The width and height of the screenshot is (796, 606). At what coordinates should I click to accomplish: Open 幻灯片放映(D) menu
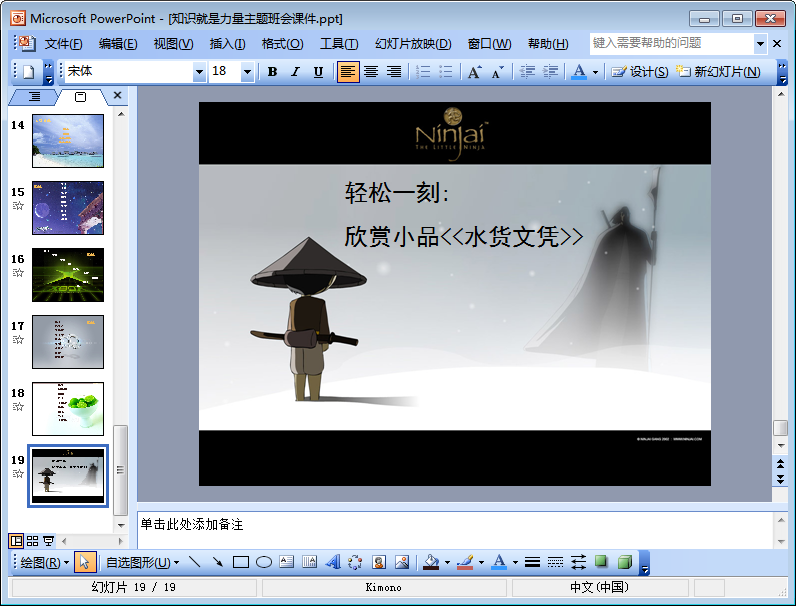click(413, 44)
